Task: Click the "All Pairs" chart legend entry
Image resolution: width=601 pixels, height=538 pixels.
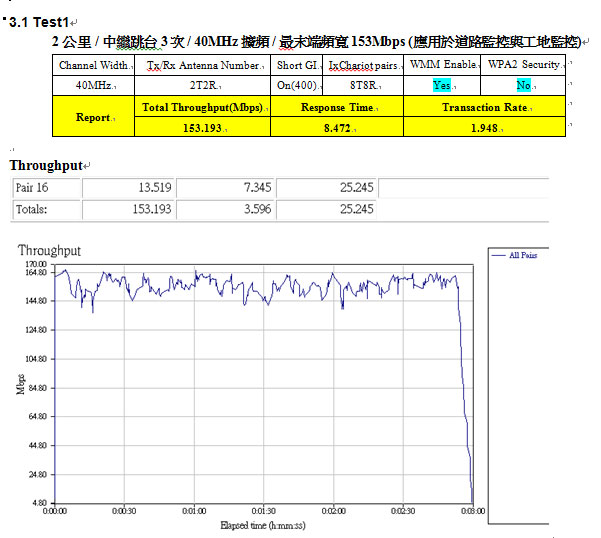Action: 522,255
